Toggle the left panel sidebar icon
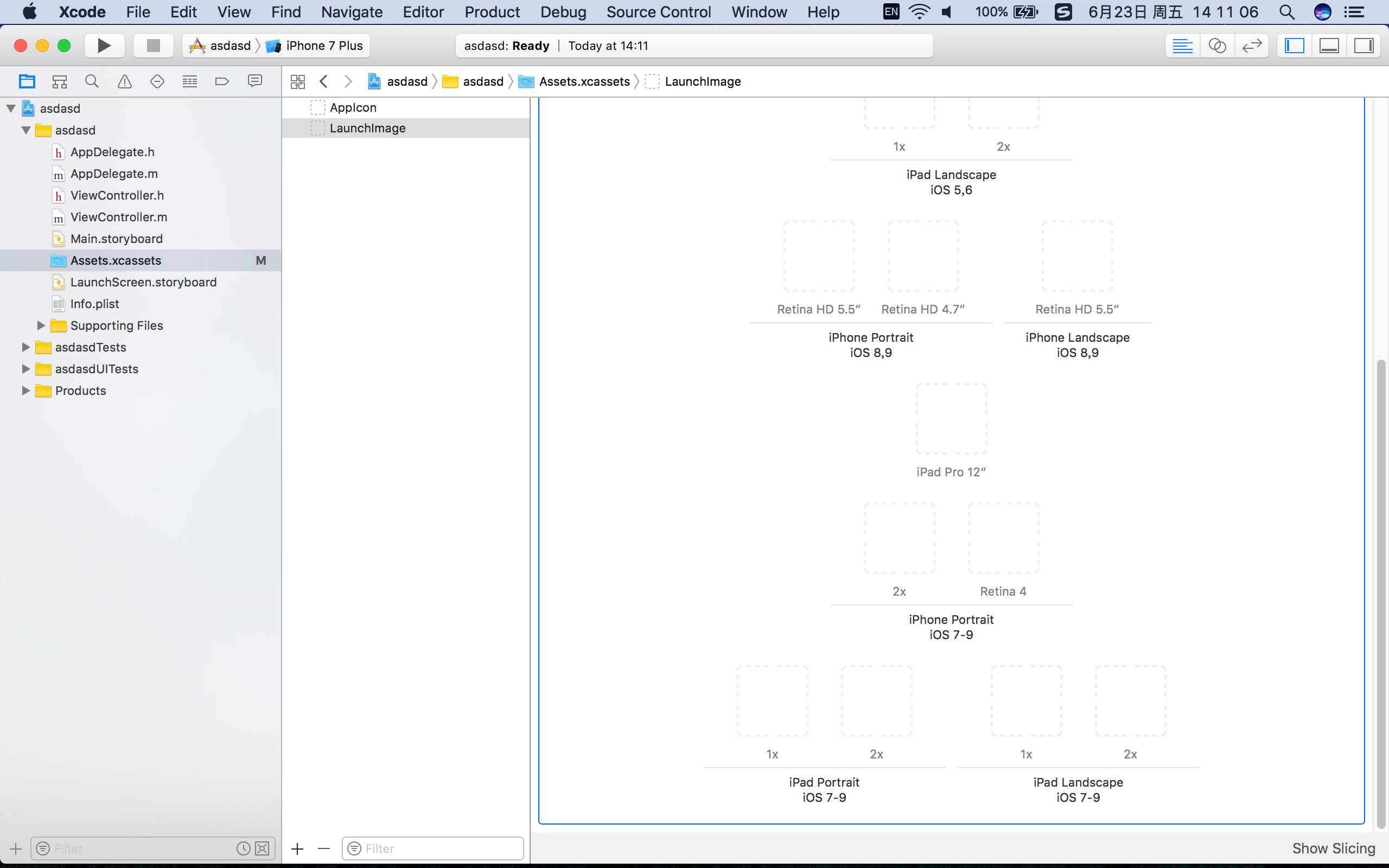Screen dimensions: 1389x868 1295,45
